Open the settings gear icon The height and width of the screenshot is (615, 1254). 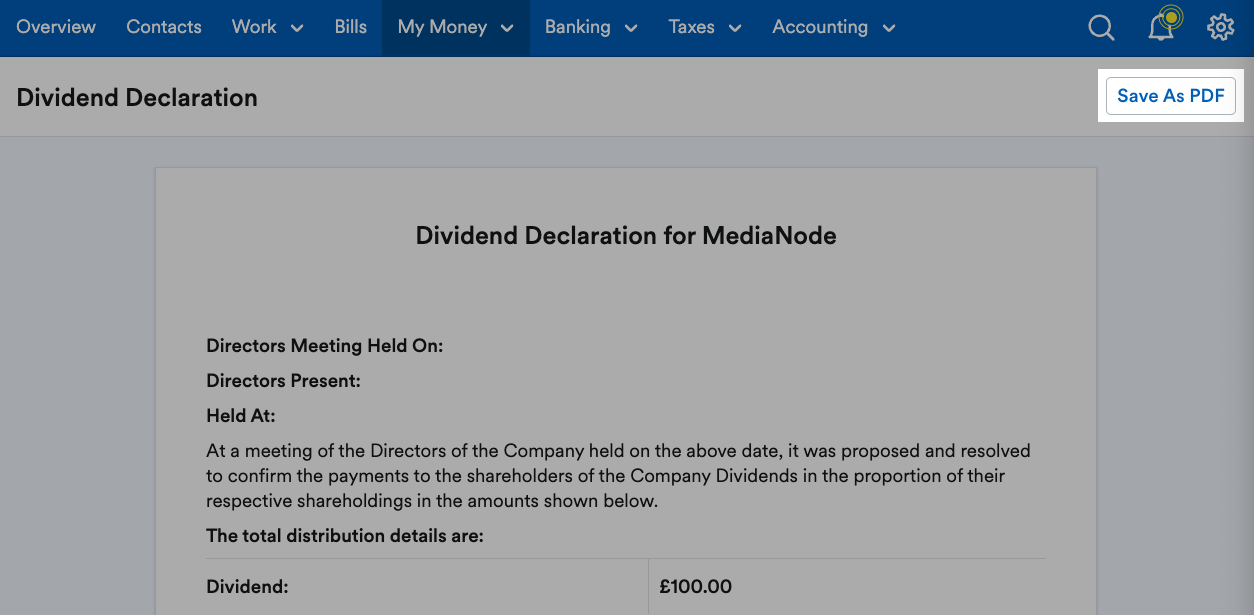tap(1221, 28)
